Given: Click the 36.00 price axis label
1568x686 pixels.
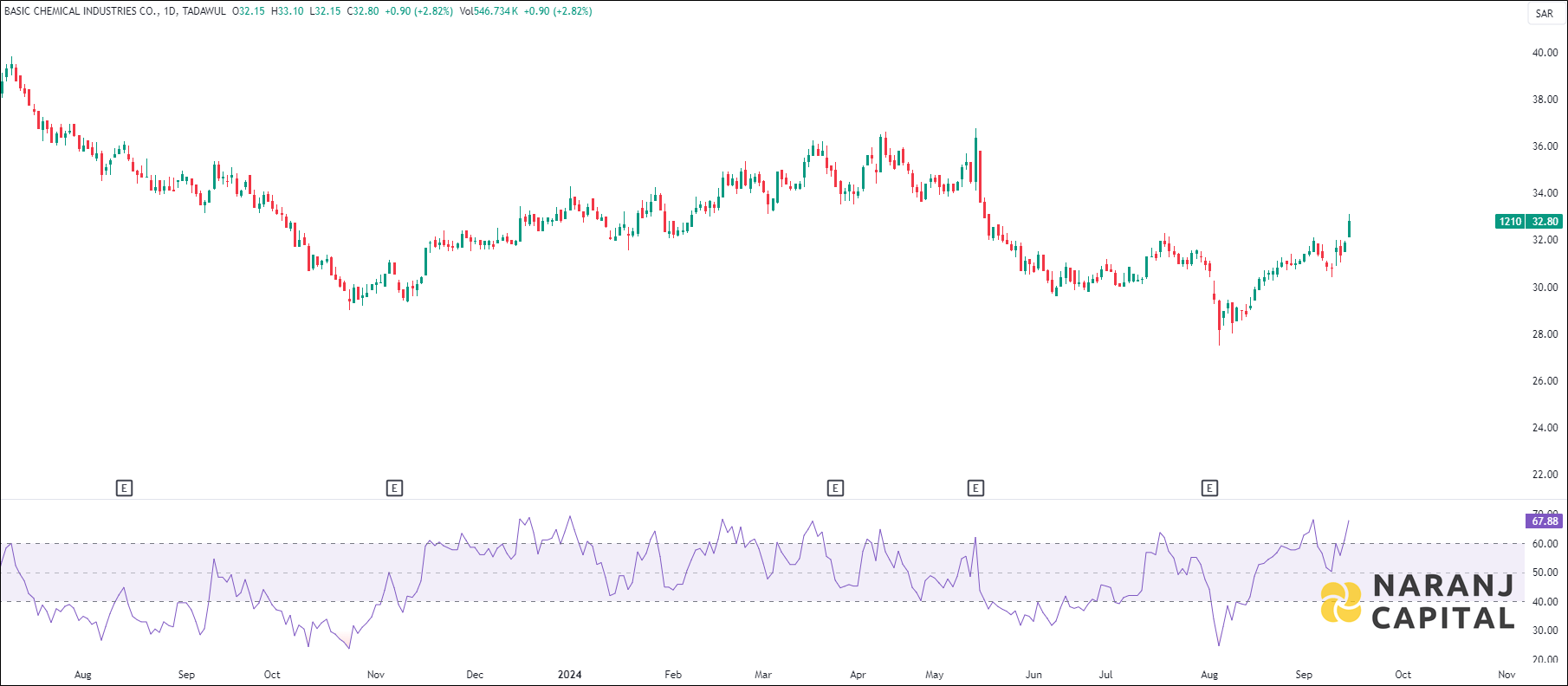Looking at the screenshot, I should (1545, 146).
